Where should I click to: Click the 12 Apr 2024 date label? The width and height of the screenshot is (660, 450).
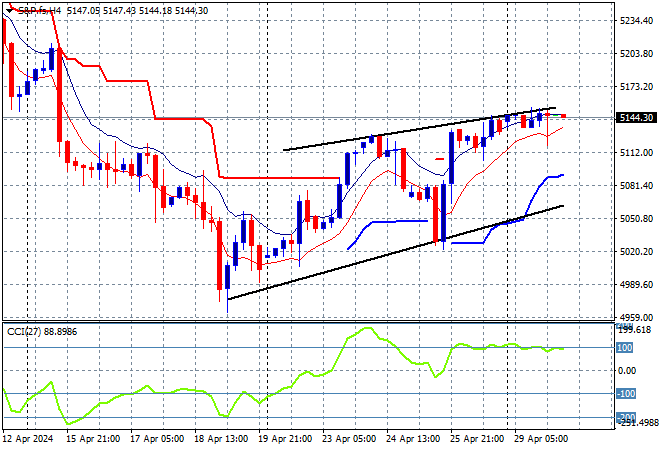pyautogui.click(x=28, y=439)
